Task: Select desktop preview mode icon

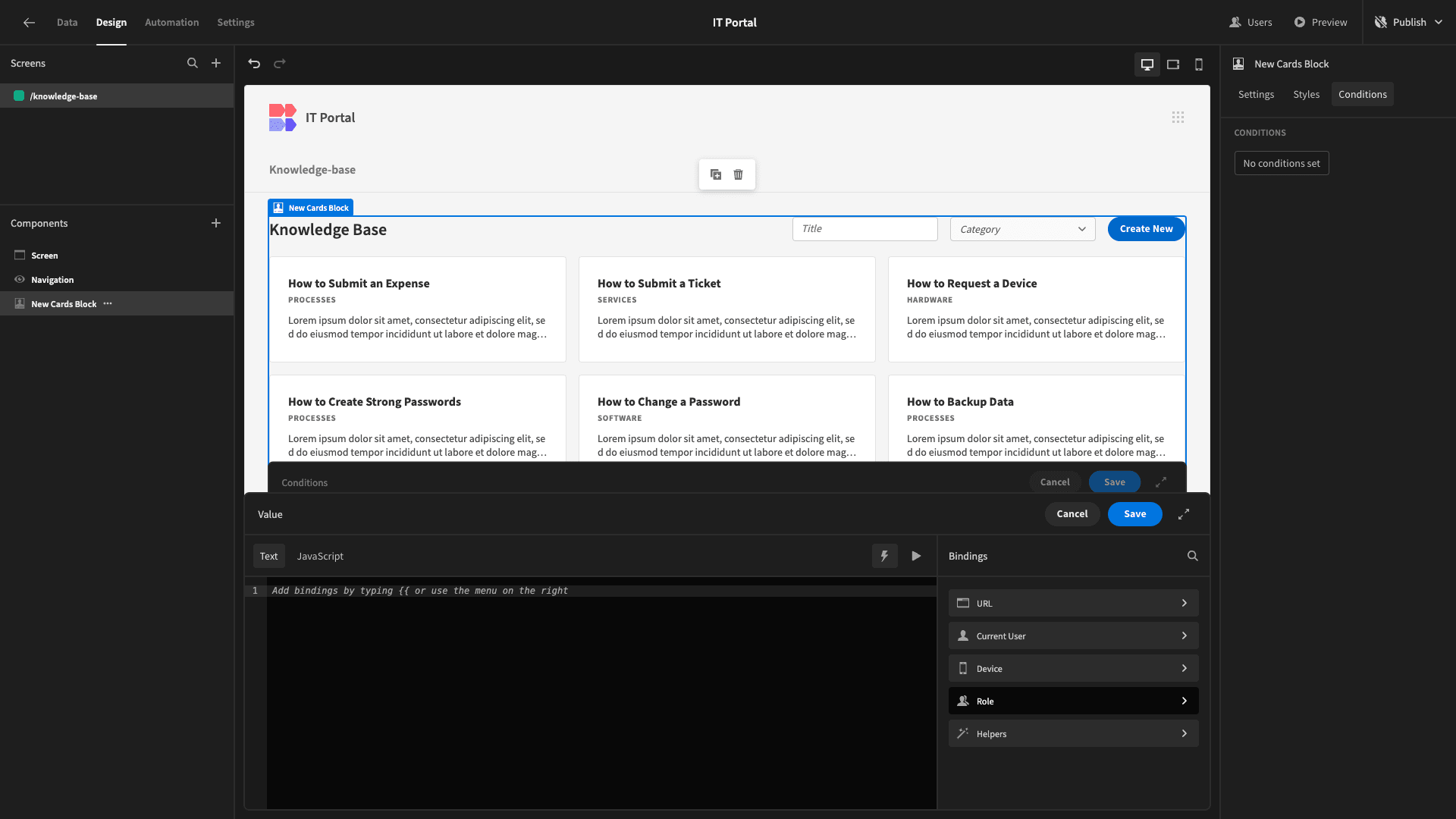Action: (x=1147, y=64)
